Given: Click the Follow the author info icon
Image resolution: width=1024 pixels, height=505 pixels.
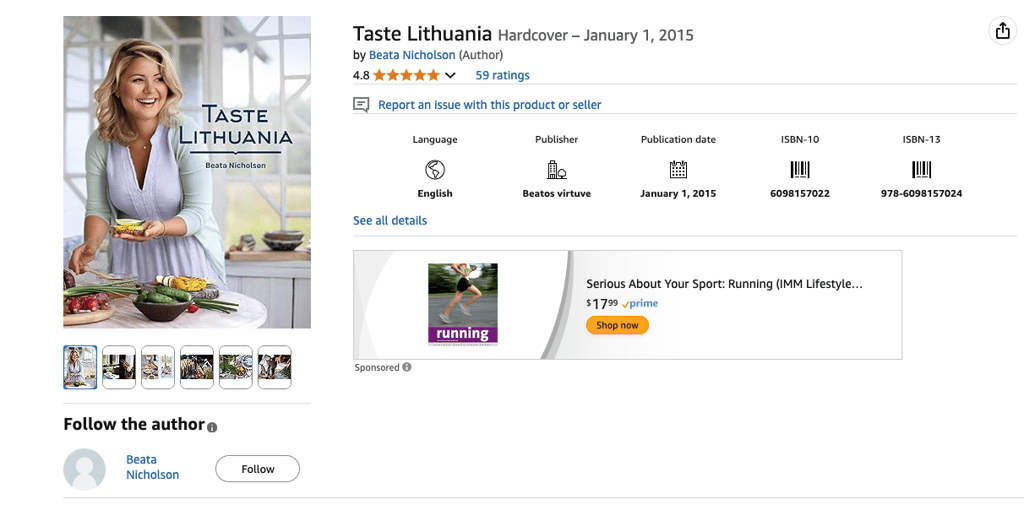Looking at the screenshot, I should pos(212,427).
